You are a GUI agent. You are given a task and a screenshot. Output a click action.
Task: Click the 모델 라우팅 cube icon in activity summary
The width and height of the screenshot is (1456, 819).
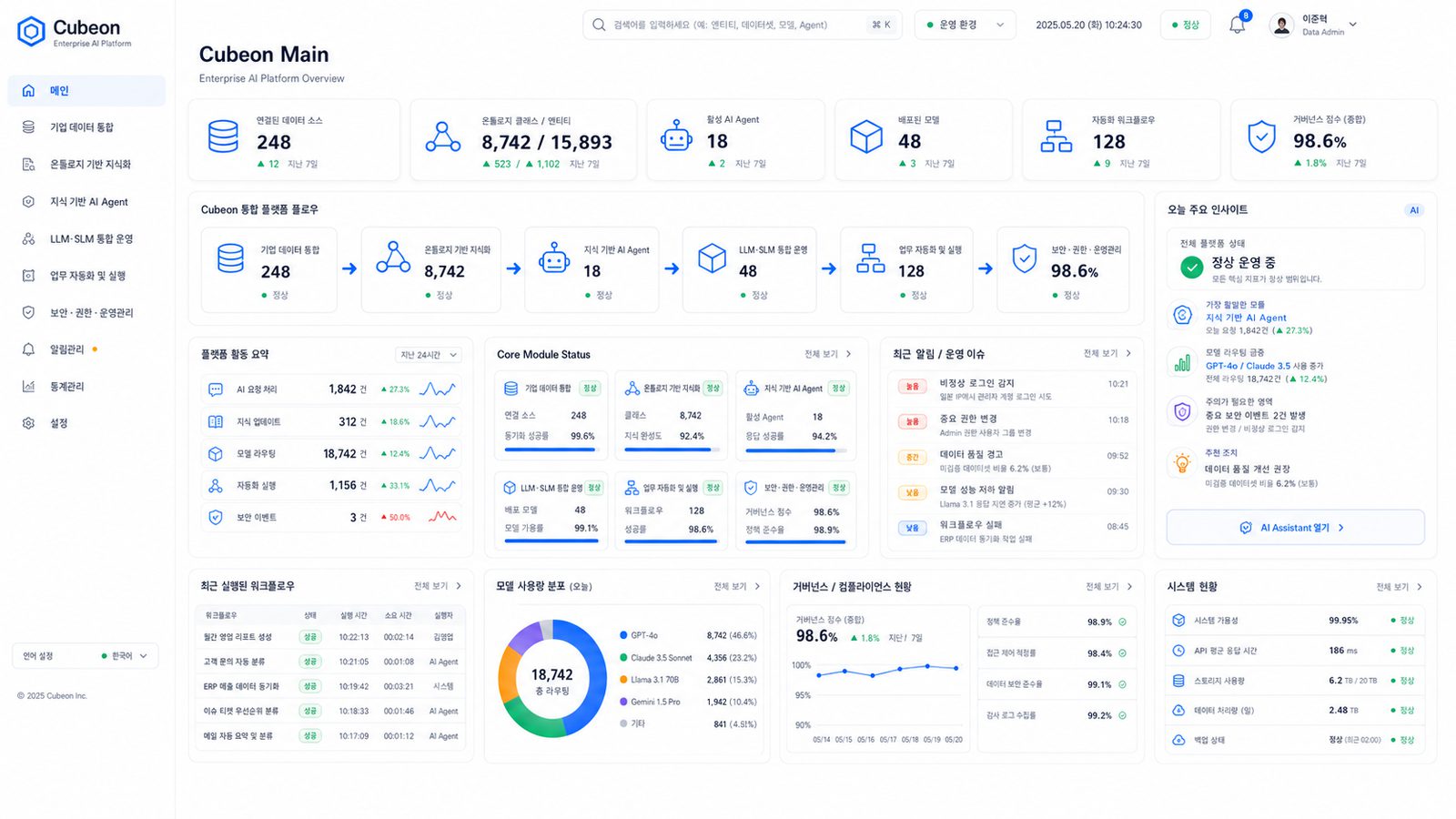point(216,453)
